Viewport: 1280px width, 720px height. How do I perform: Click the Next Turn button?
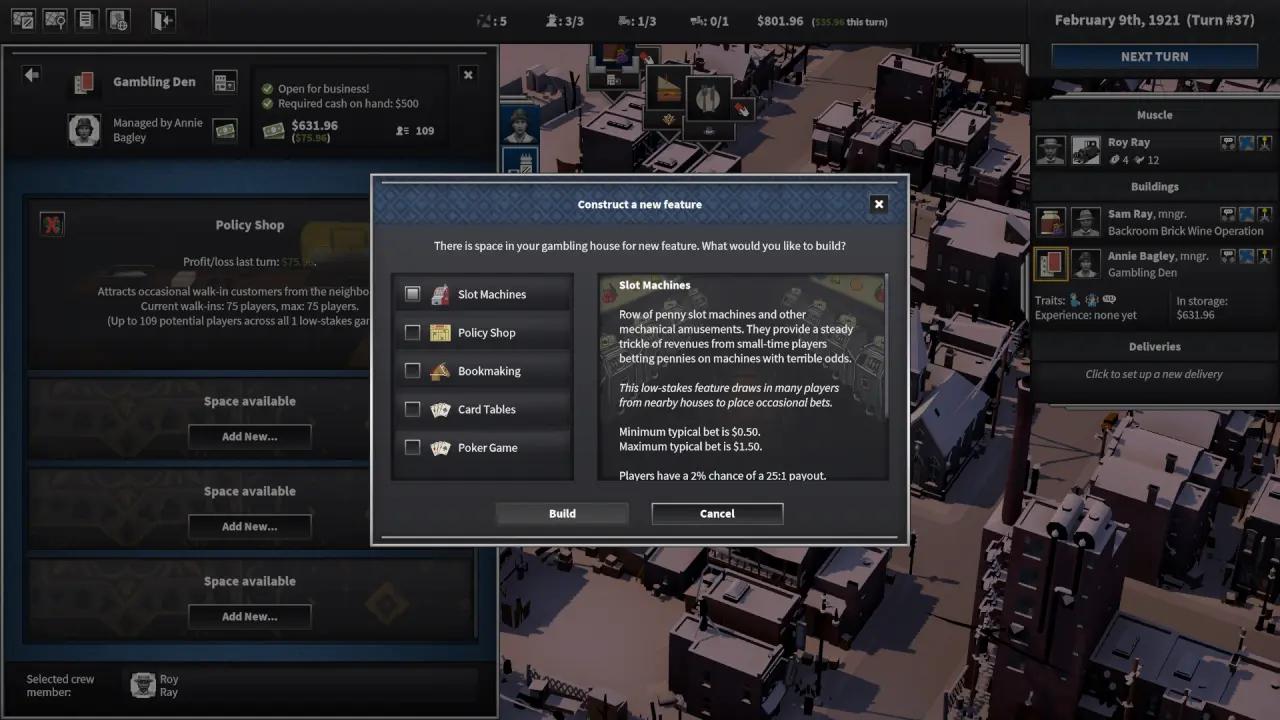1154,57
